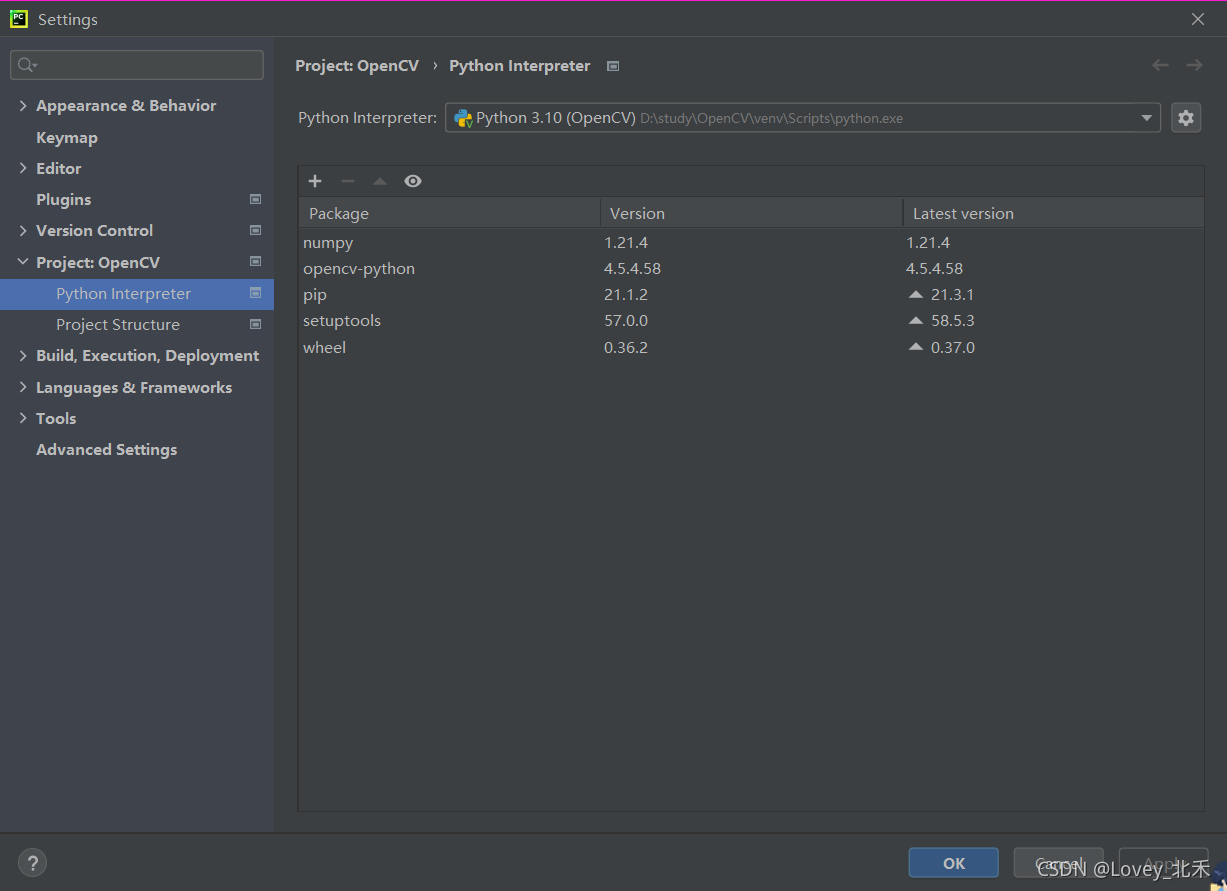This screenshot has width=1227, height=891.
Task: Click the upgrade package arrow icon
Action: pos(380,181)
